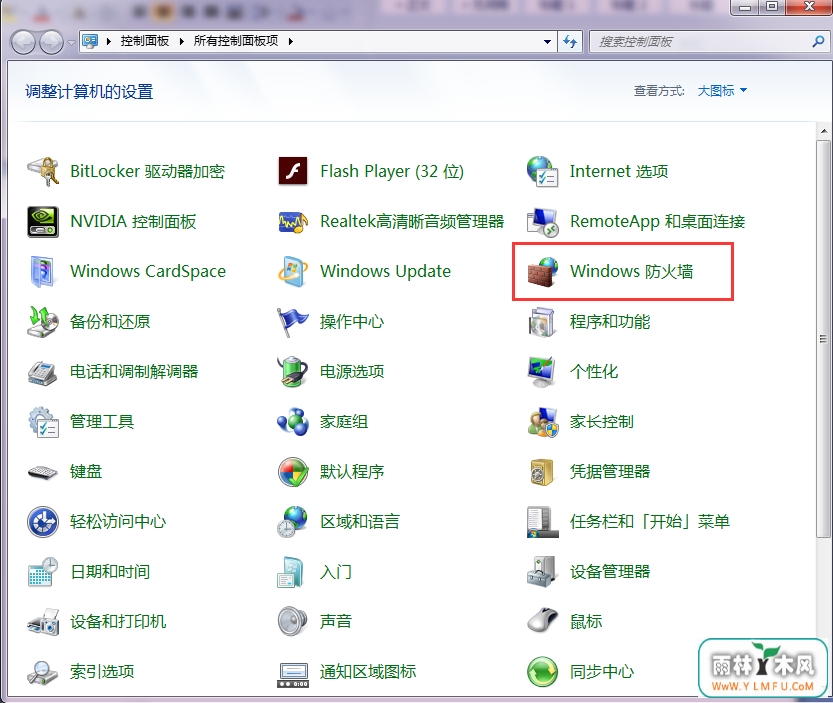Viewport: 833px width, 703px height.
Task: Open the 区域和语言 link
Action: [360, 522]
